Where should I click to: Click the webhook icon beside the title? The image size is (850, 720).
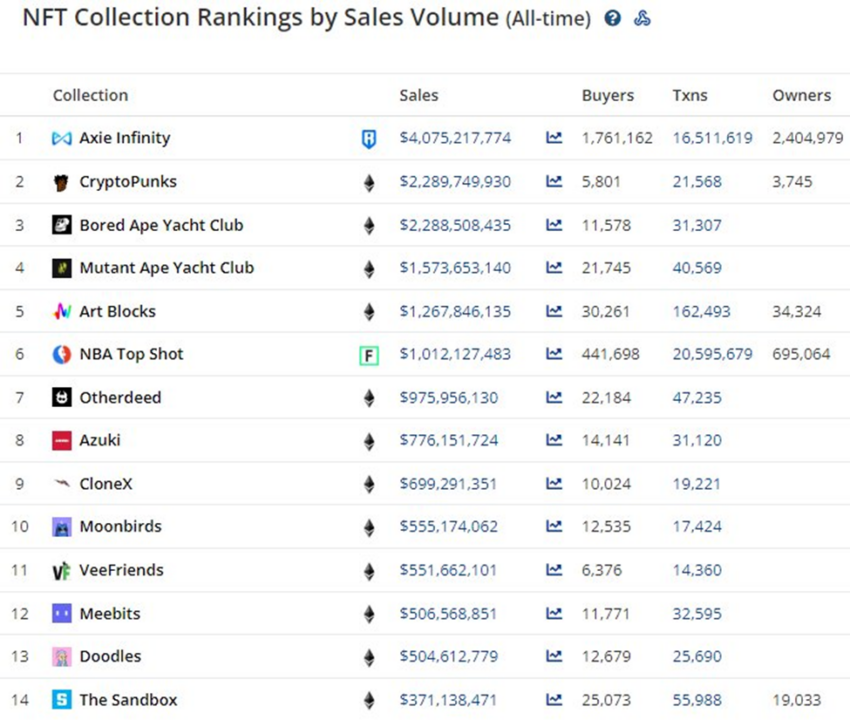point(642,18)
